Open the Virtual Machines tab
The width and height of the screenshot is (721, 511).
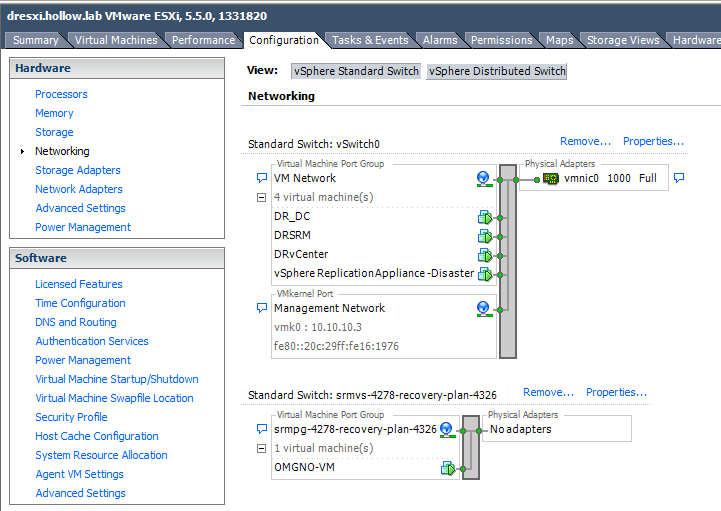click(x=116, y=40)
